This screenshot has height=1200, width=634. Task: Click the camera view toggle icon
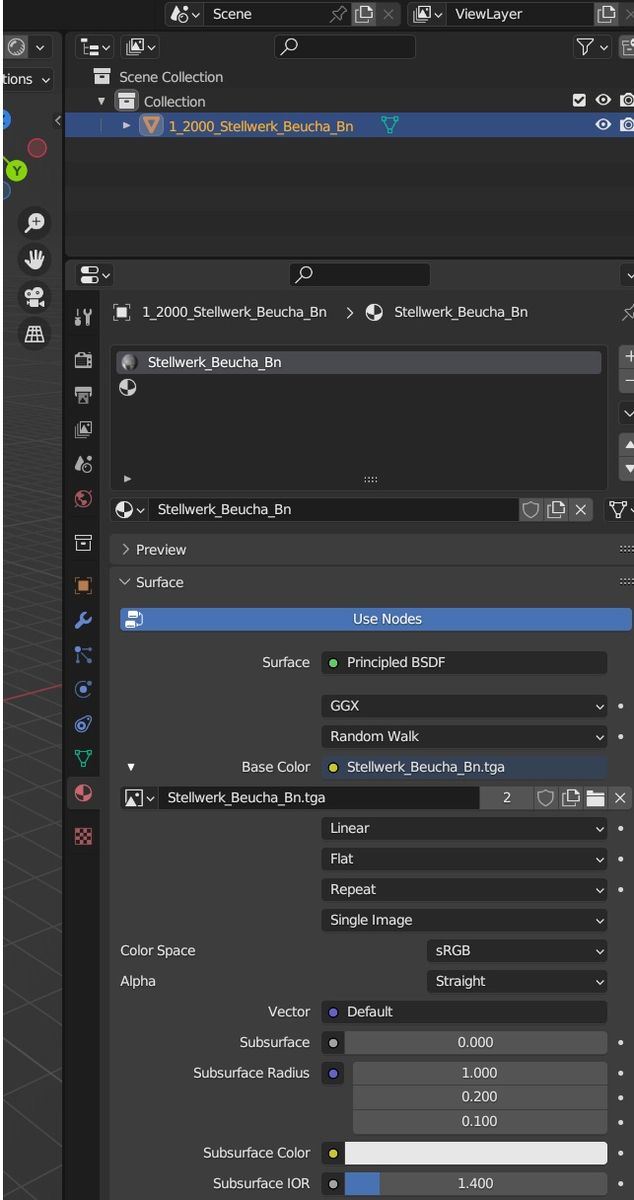(35, 297)
